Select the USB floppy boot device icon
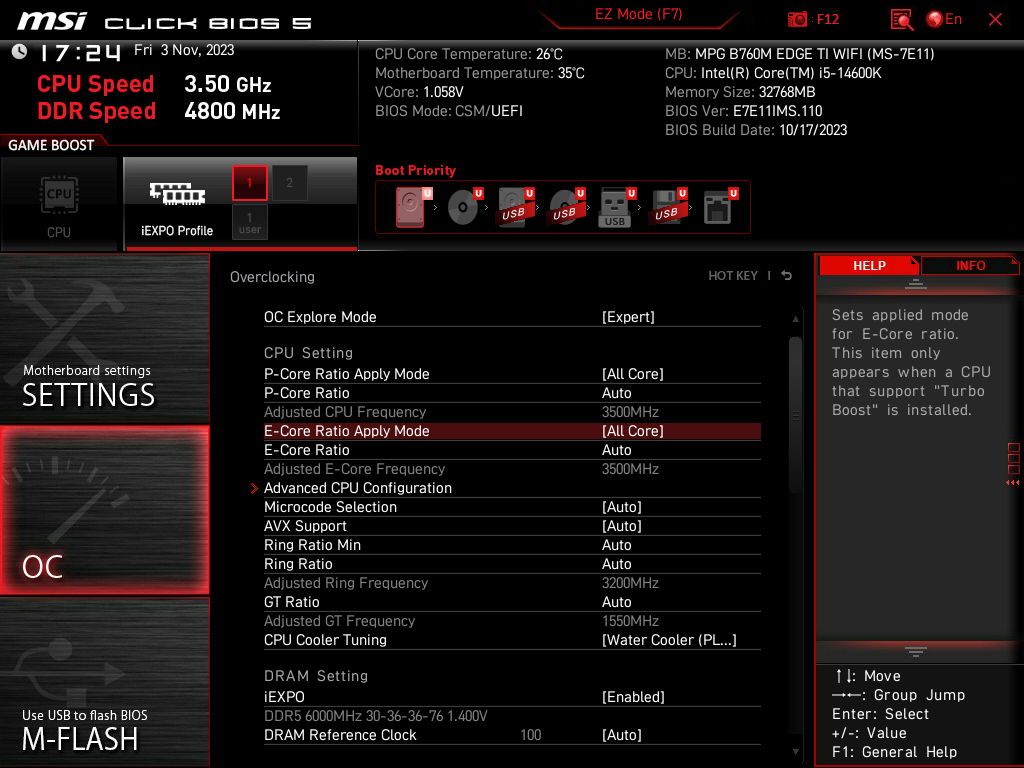Image resolution: width=1024 pixels, height=768 pixels. pyautogui.click(x=667, y=206)
